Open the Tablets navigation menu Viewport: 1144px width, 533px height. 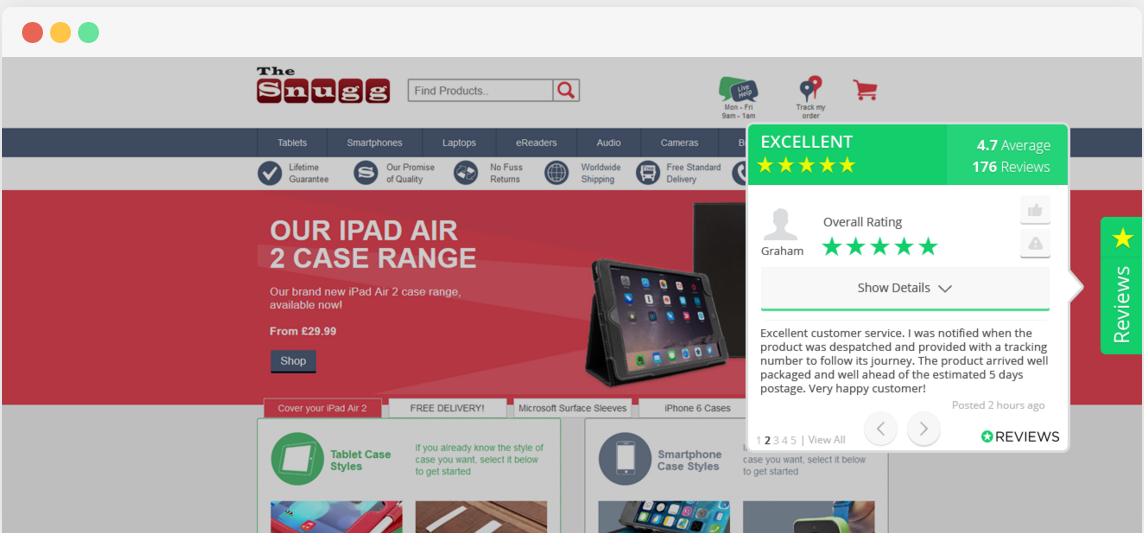292,143
